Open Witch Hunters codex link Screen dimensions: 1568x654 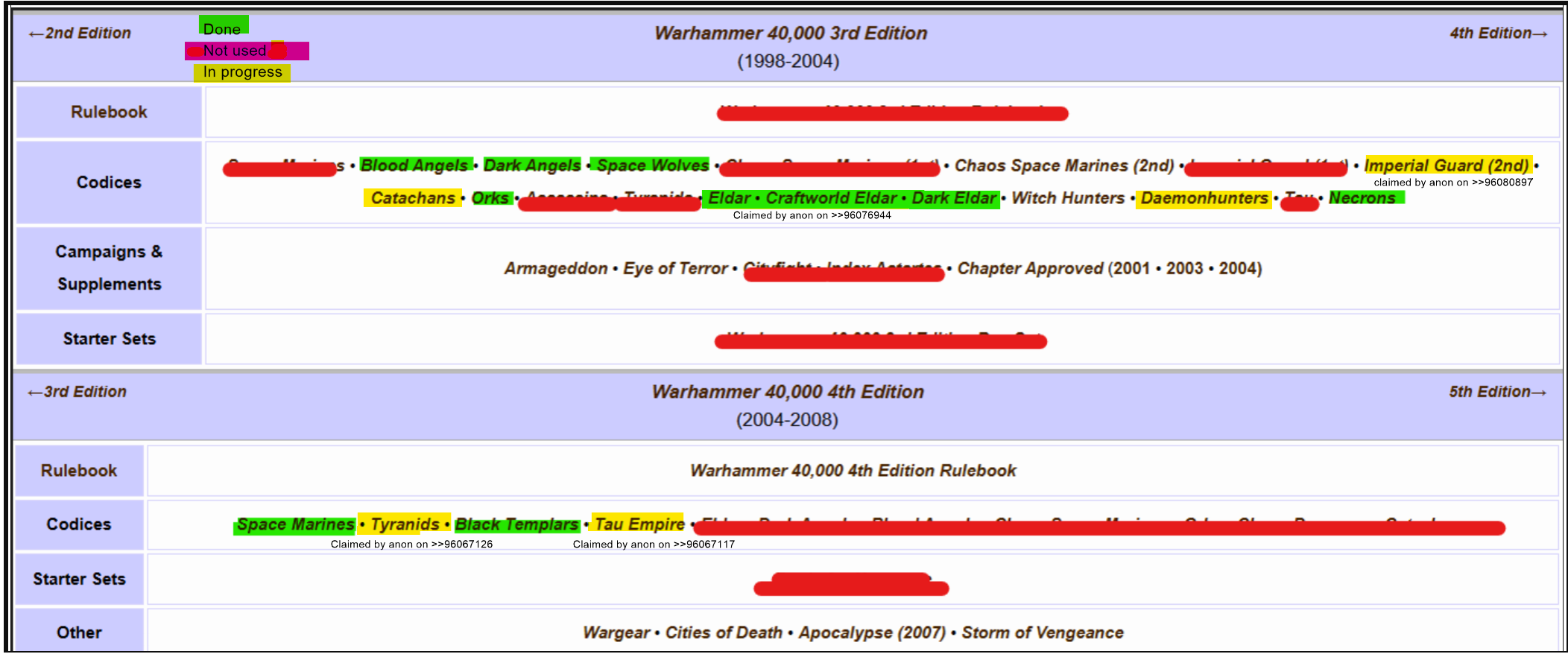click(x=1068, y=198)
